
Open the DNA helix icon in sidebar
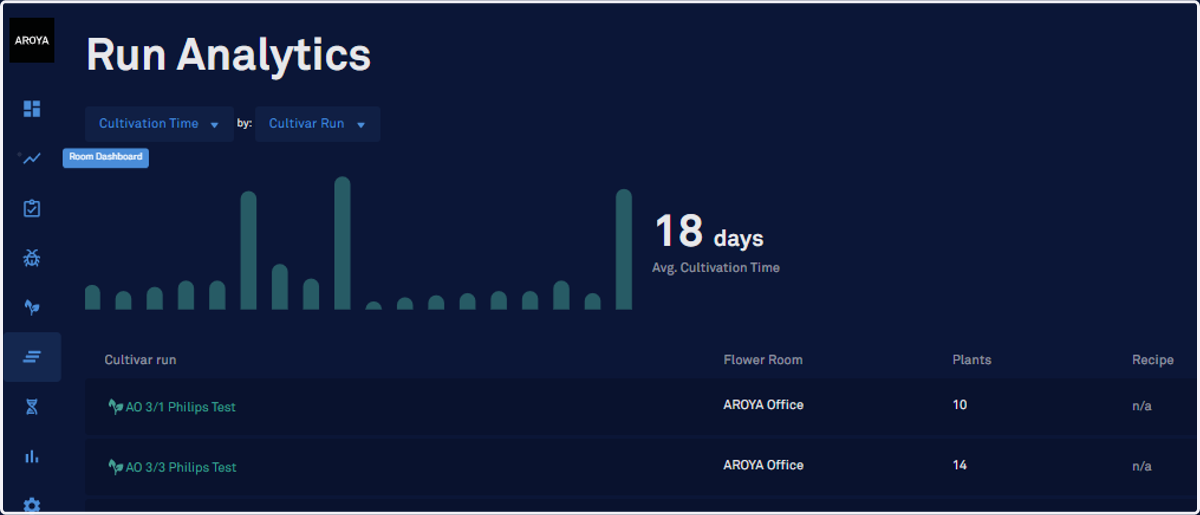click(x=32, y=406)
